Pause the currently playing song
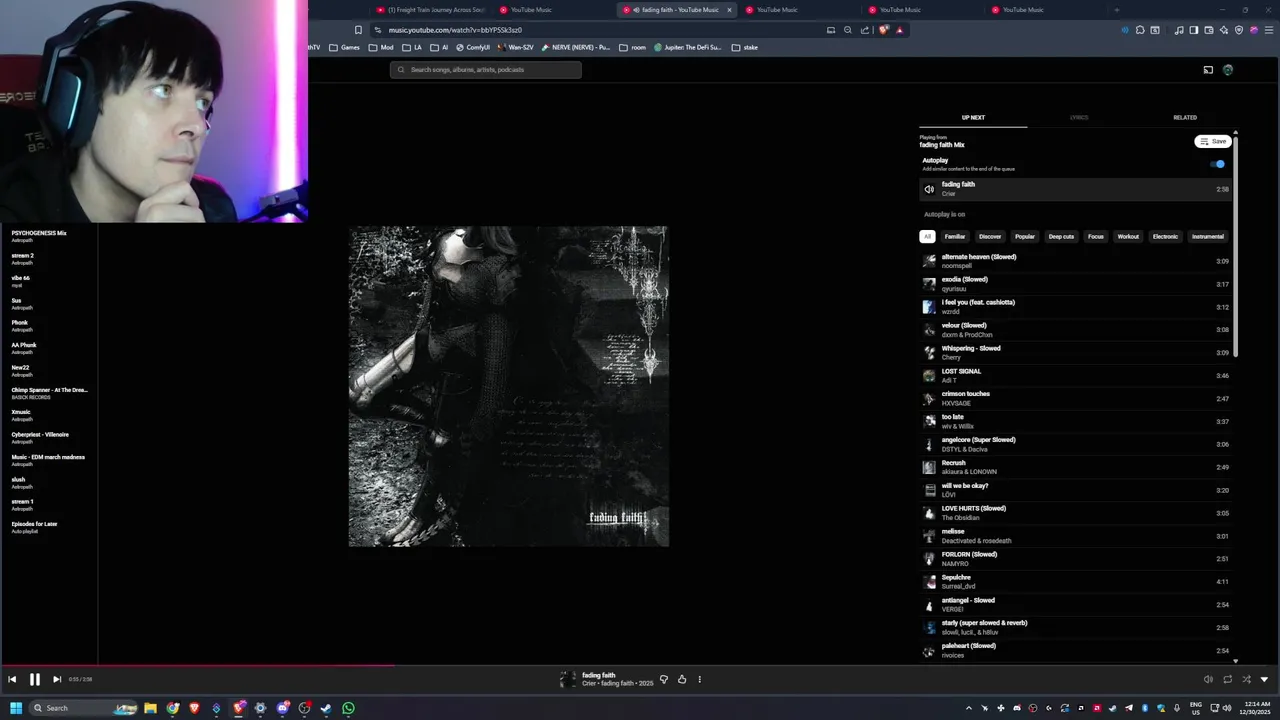The image size is (1280, 720). pos(34,679)
